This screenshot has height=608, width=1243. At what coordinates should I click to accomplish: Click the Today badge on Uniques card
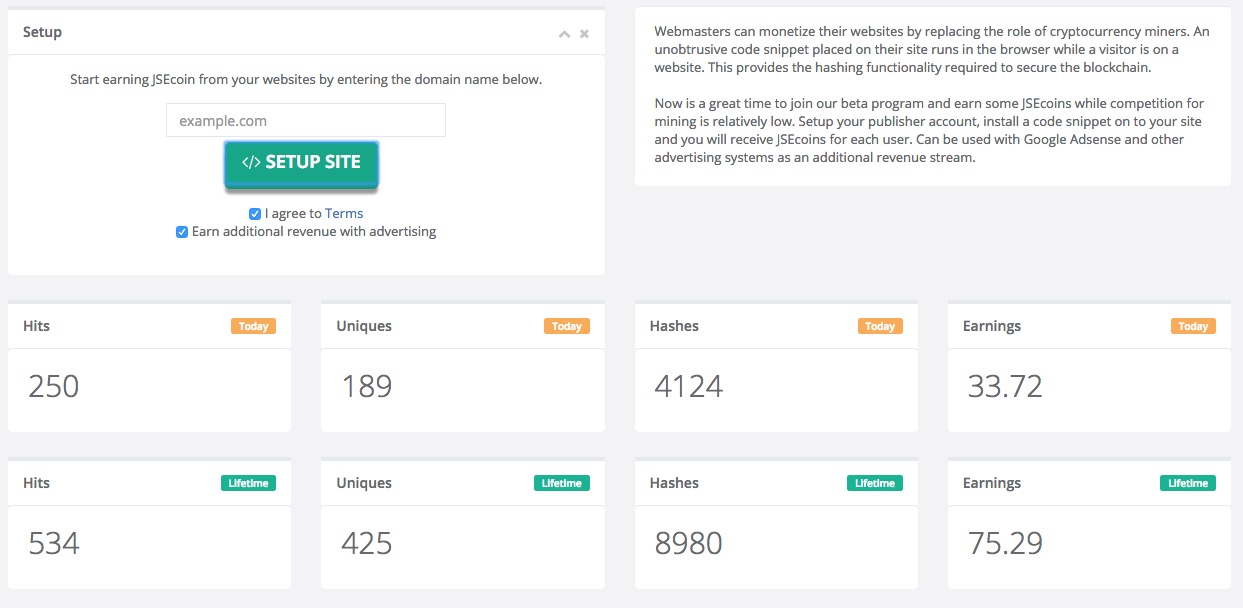pyautogui.click(x=567, y=326)
